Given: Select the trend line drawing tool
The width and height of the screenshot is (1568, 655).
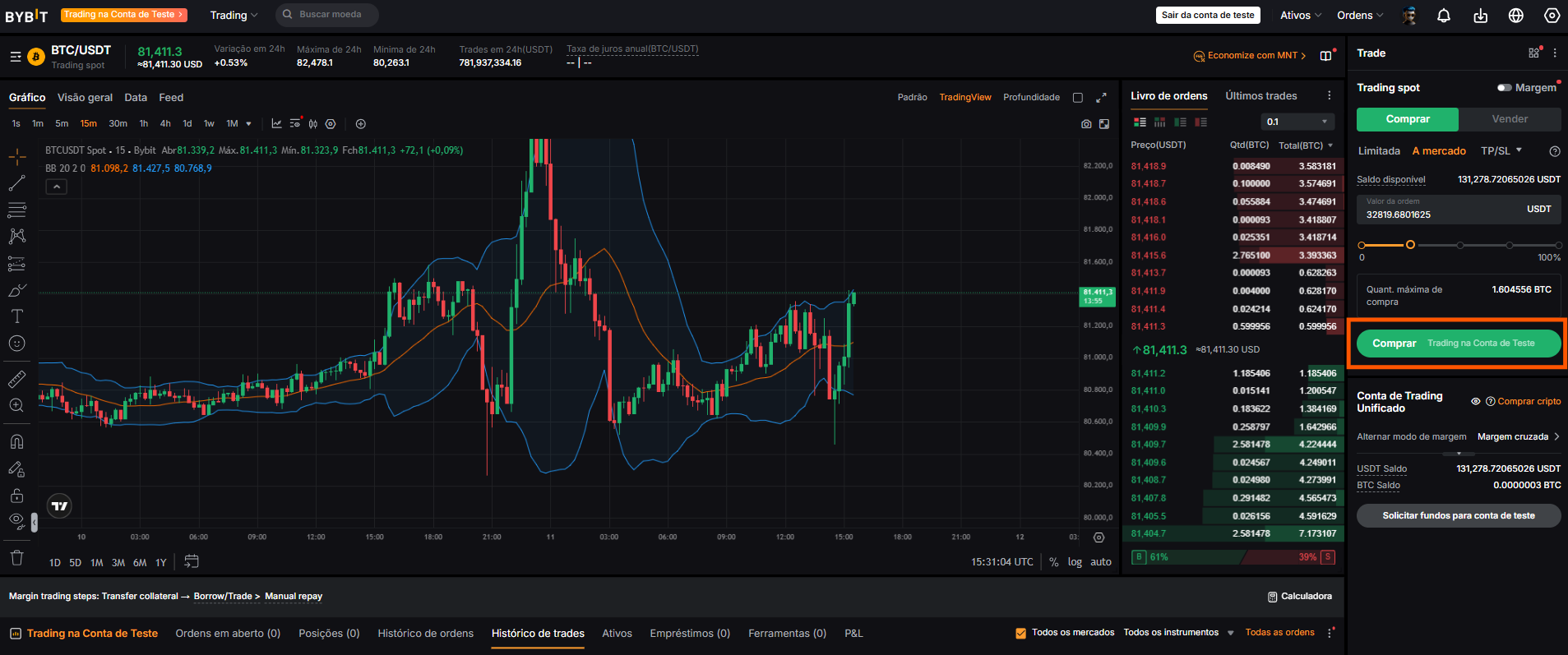Looking at the screenshot, I should (16, 182).
